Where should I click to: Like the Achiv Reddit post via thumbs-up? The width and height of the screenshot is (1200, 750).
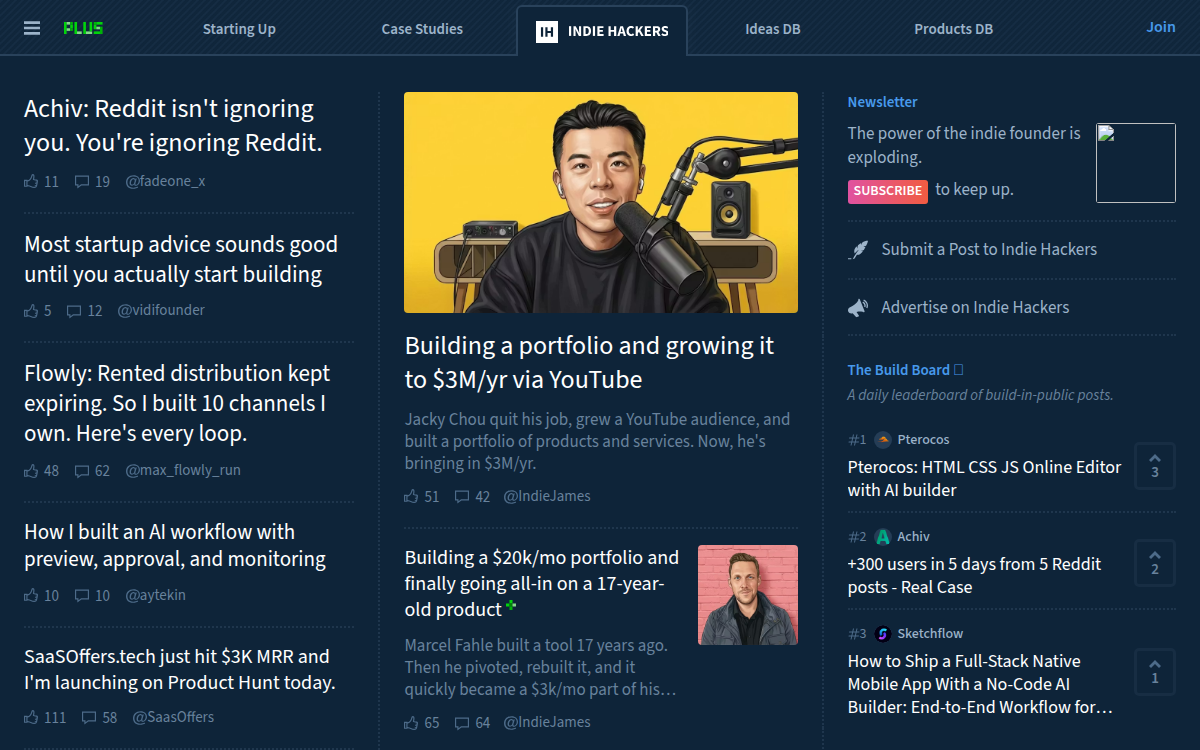[32, 181]
